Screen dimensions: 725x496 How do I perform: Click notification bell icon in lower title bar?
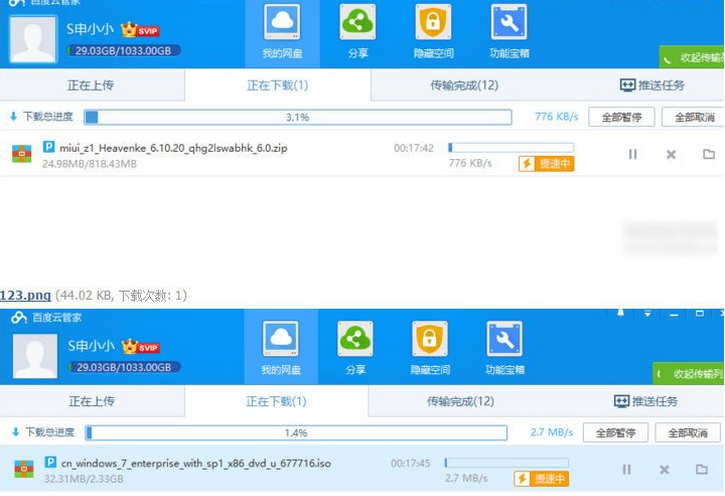(621, 313)
